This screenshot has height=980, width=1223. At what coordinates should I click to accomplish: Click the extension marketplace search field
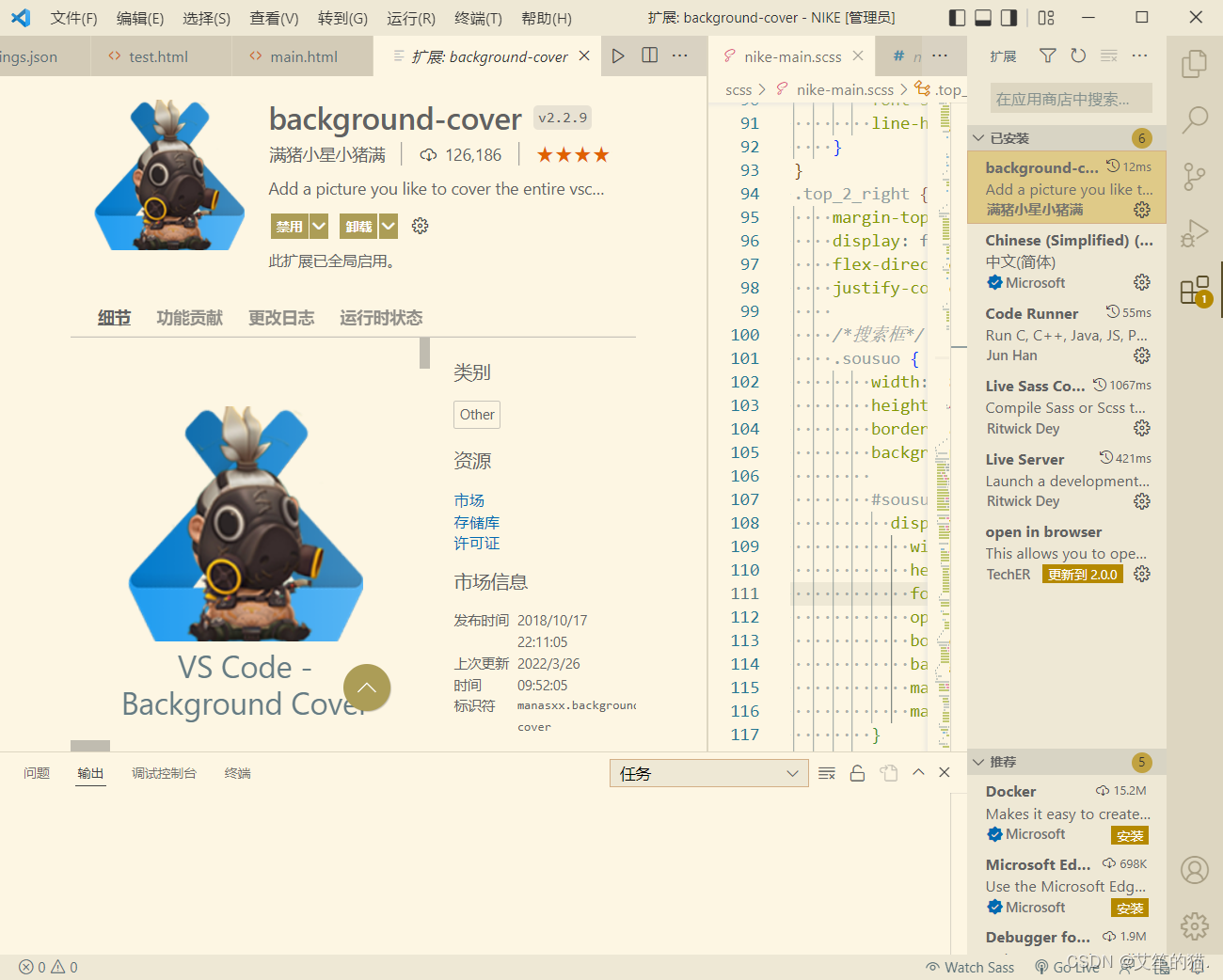coord(1071,99)
